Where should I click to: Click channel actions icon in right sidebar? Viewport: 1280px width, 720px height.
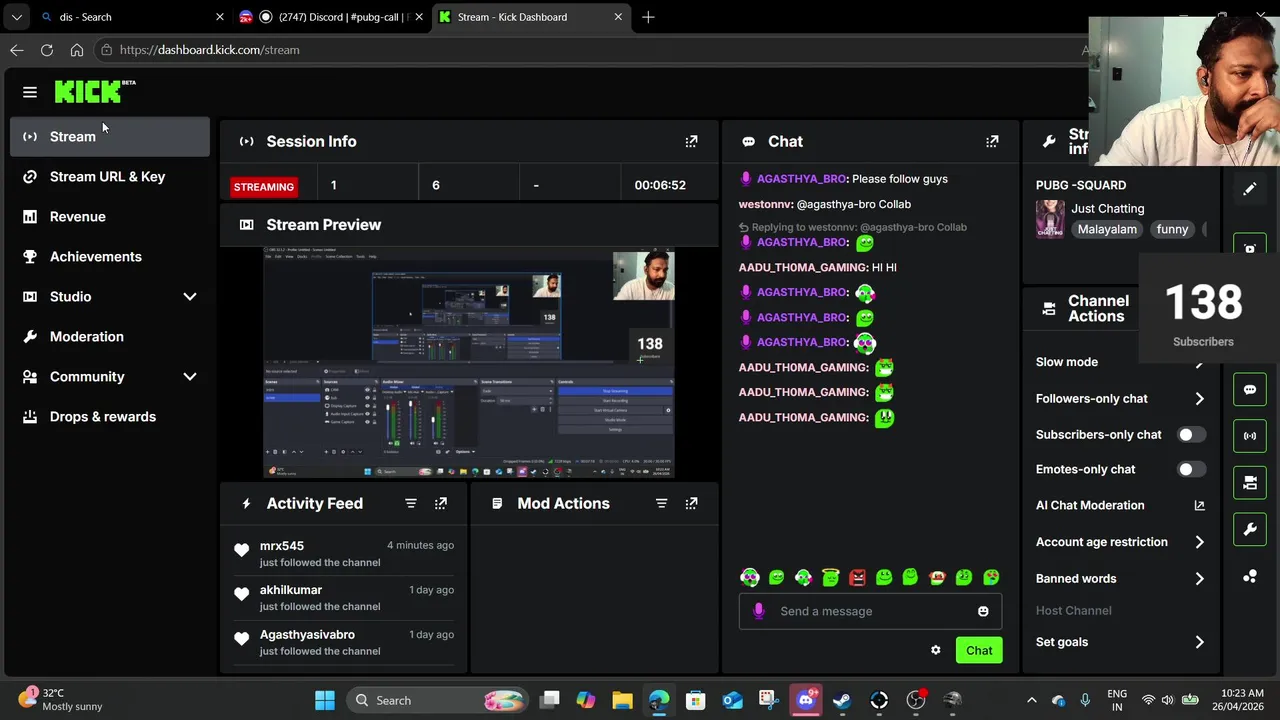click(x=1250, y=483)
